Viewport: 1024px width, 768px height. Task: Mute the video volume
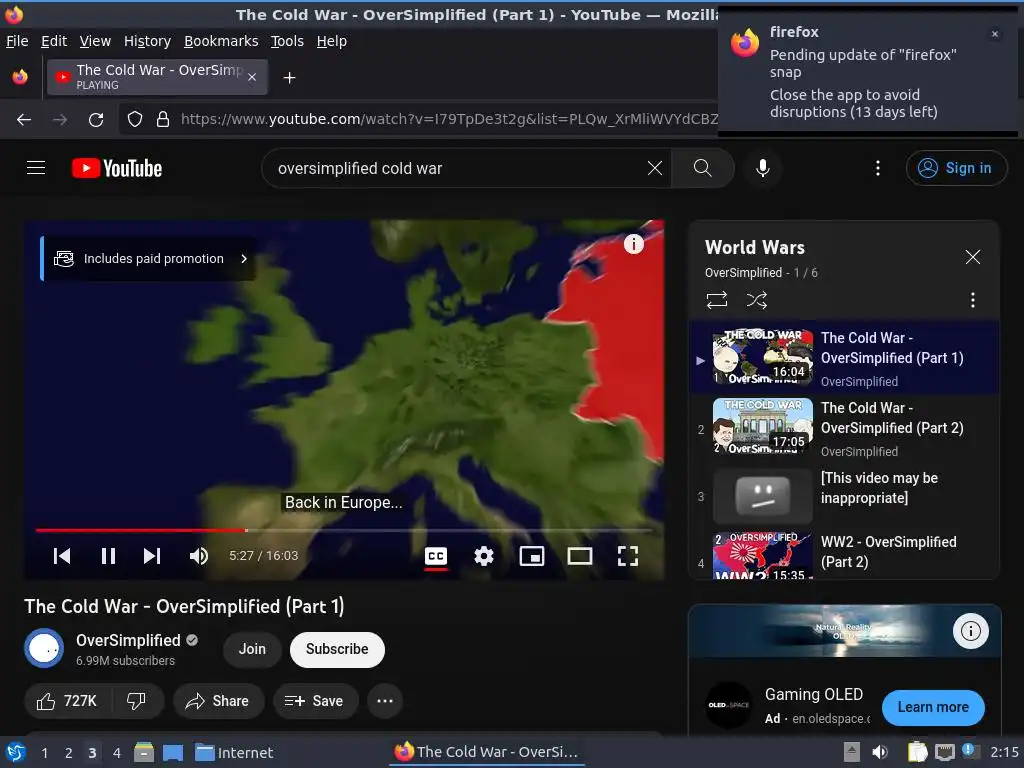(x=199, y=556)
